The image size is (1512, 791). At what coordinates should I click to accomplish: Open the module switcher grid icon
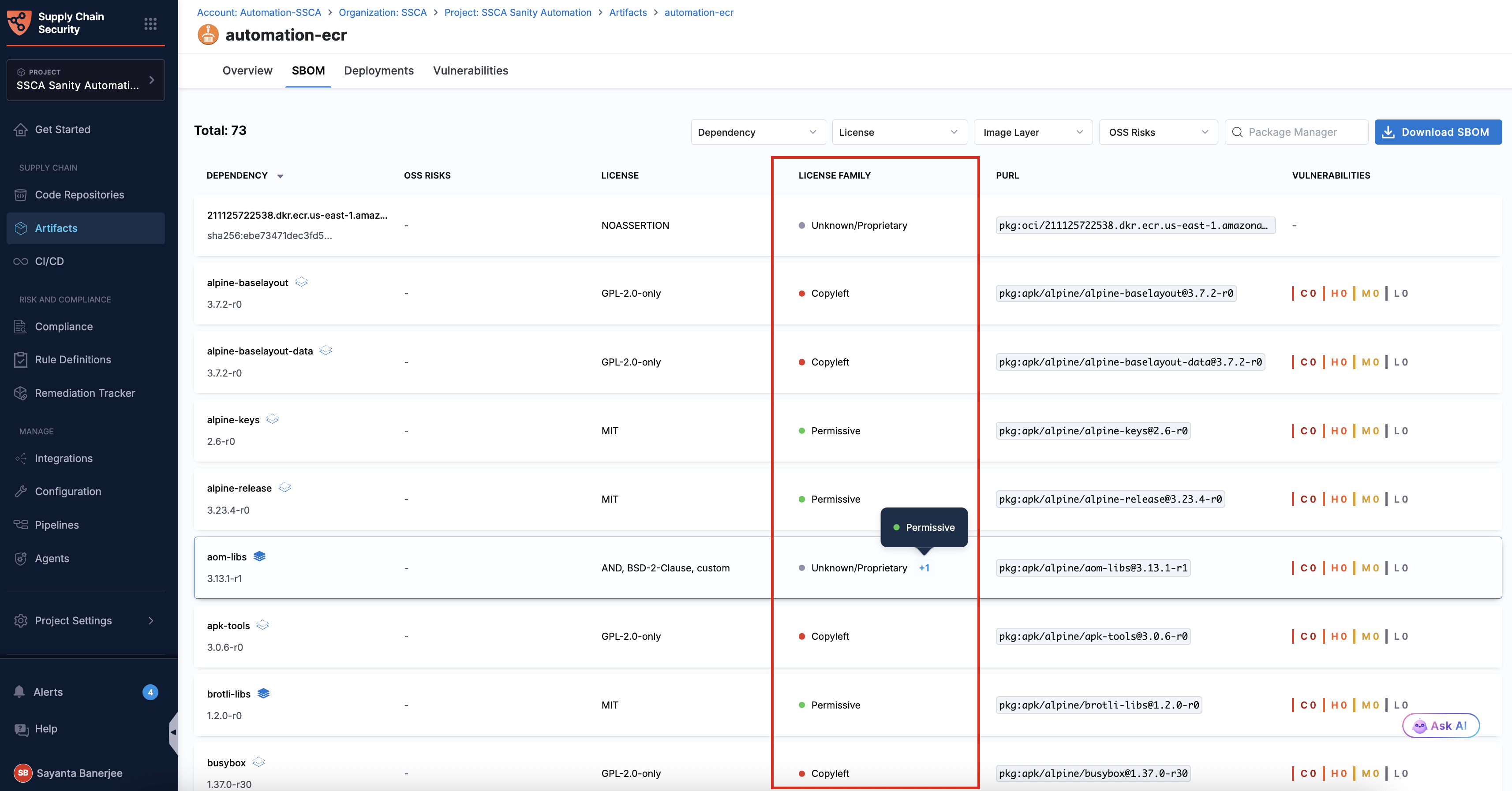(x=150, y=23)
